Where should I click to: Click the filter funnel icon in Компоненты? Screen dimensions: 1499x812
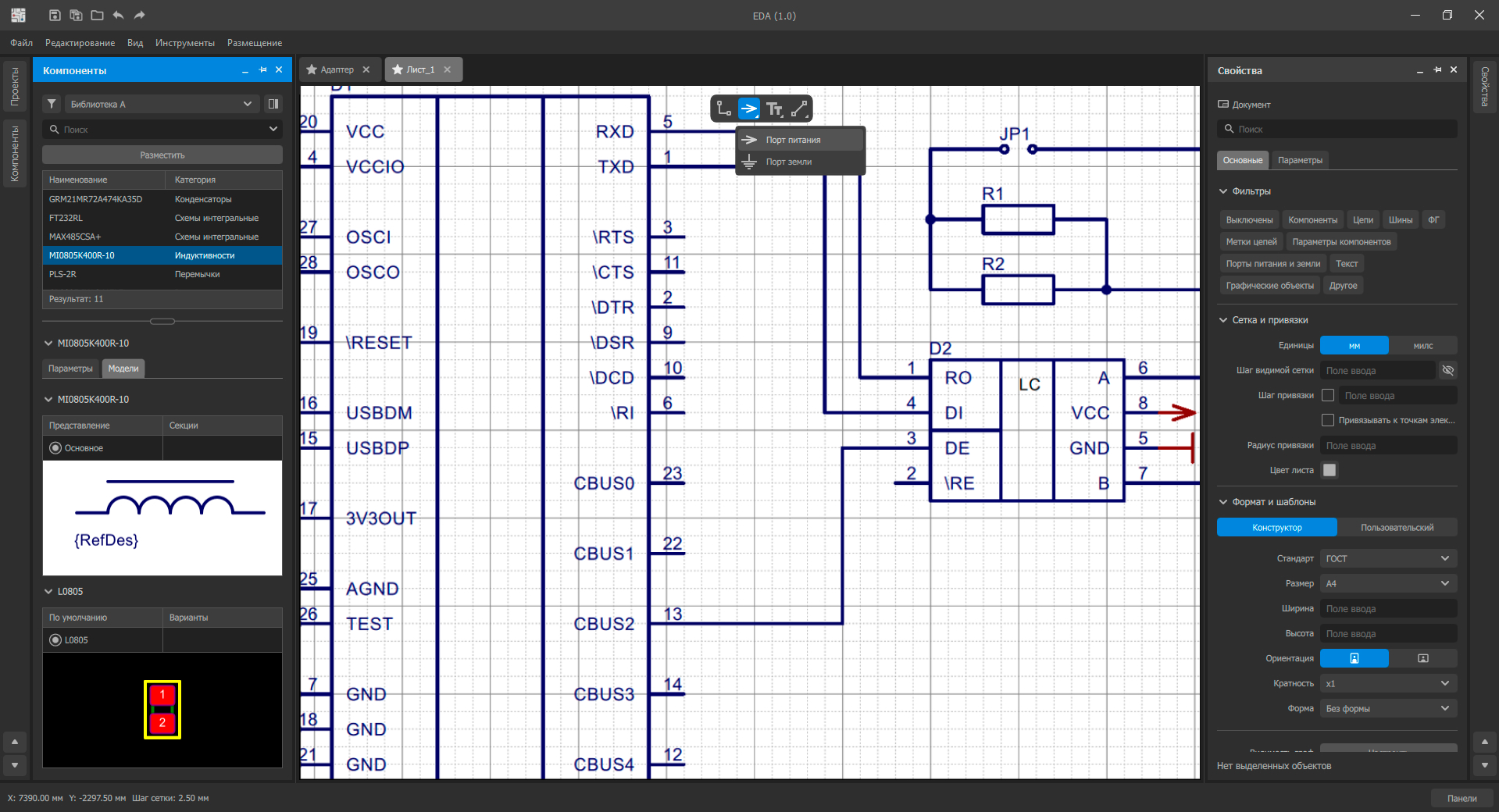tap(52, 104)
